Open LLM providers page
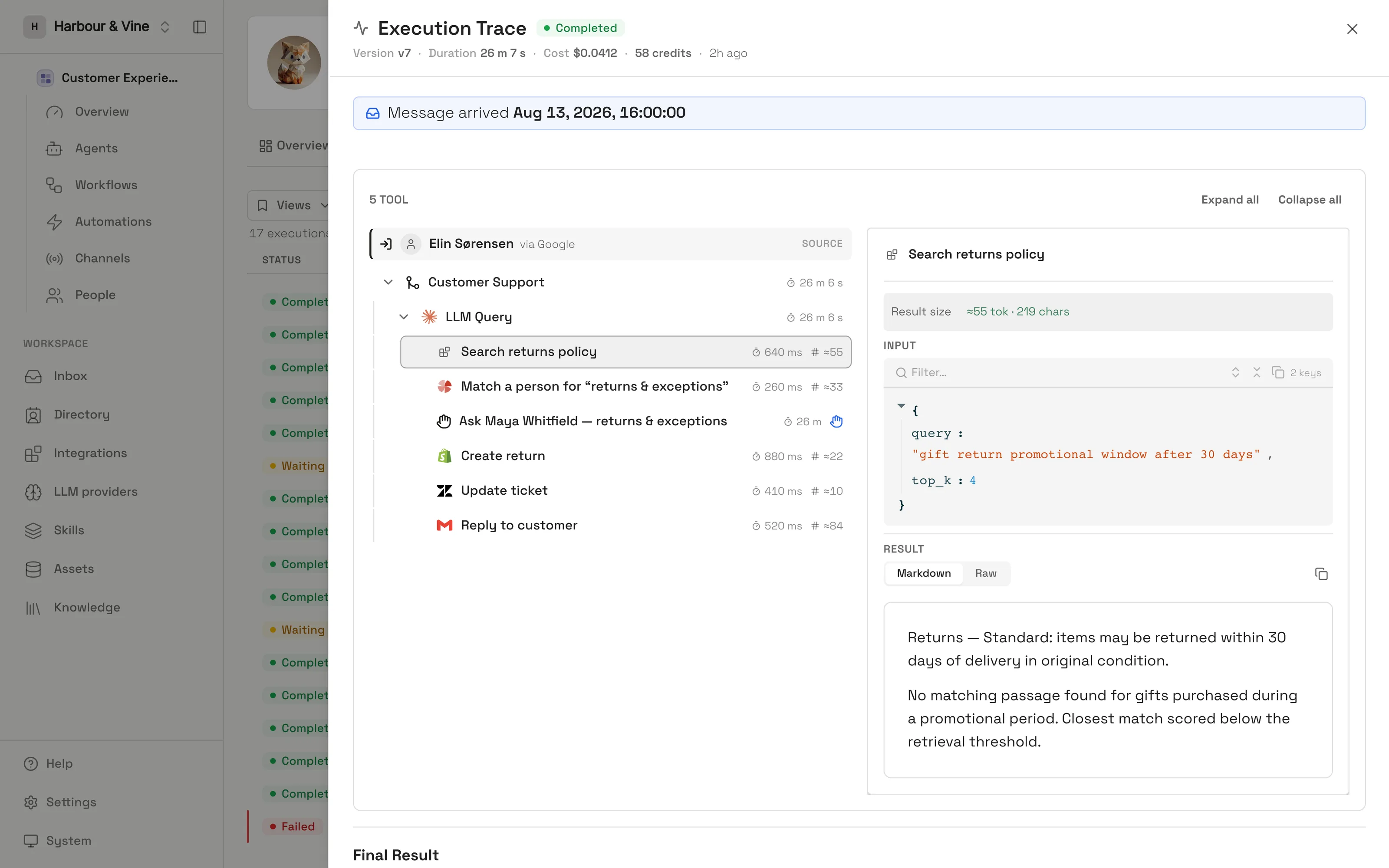Image resolution: width=1389 pixels, height=868 pixels. [x=95, y=492]
